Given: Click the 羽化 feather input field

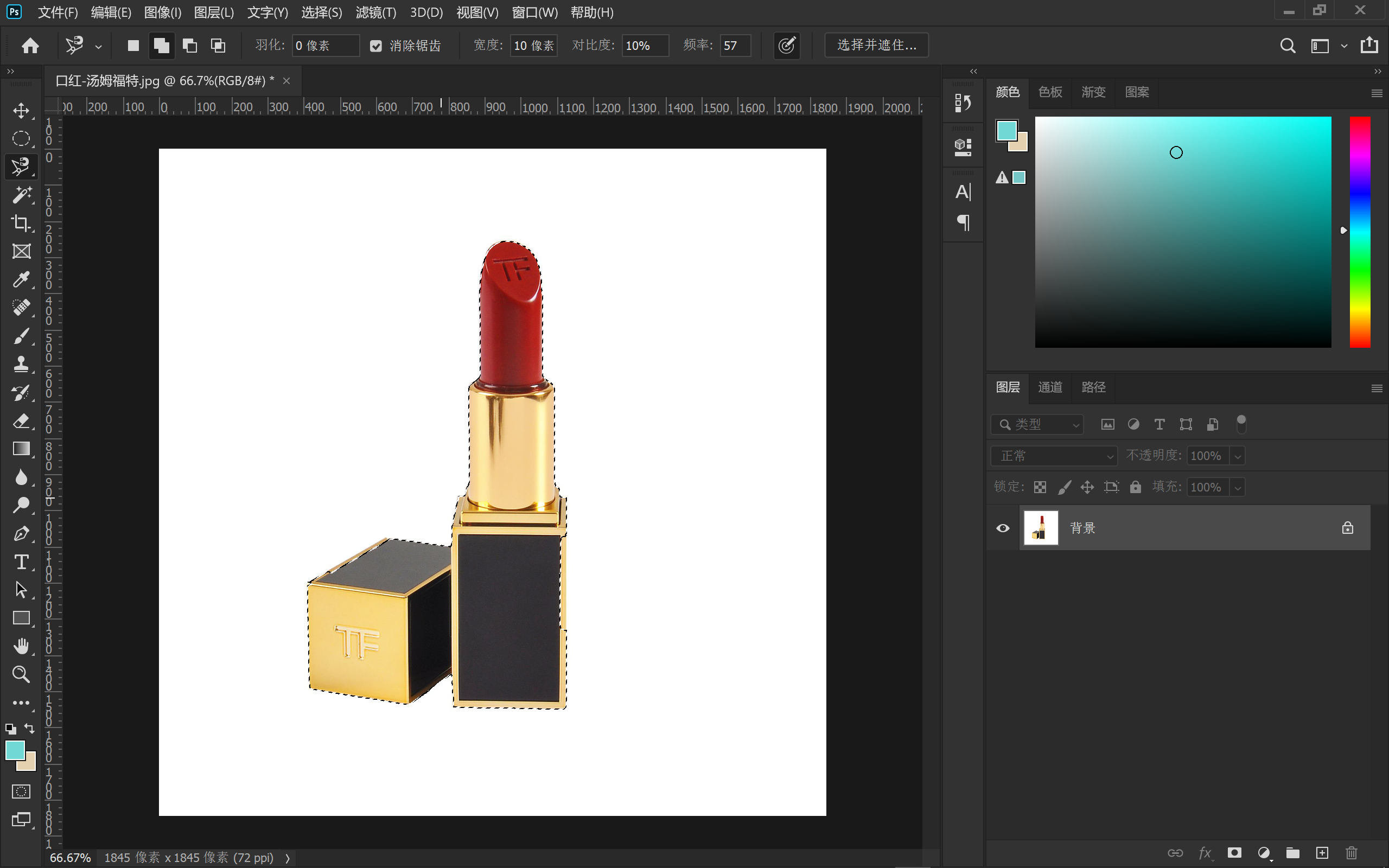Looking at the screenshot, I should pos(326,46).
